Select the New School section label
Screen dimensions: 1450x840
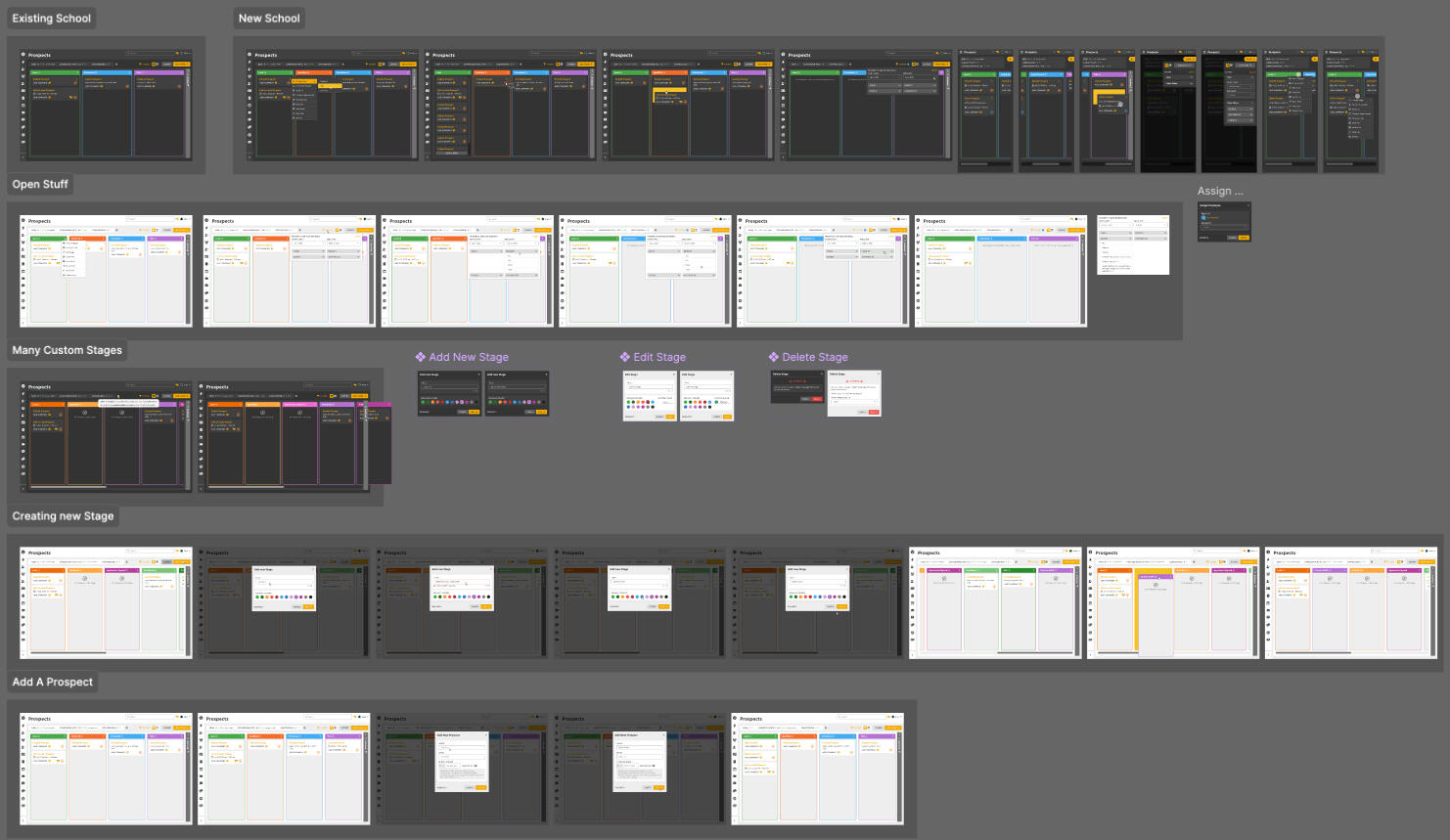coord(269,19)
